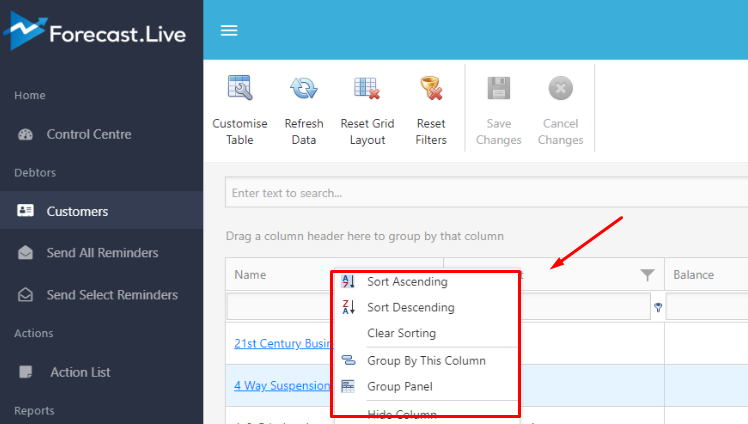This screenshot has height=424, width=748.
Task: Toggle the hamburger menu icon
Action: point(229,31)
